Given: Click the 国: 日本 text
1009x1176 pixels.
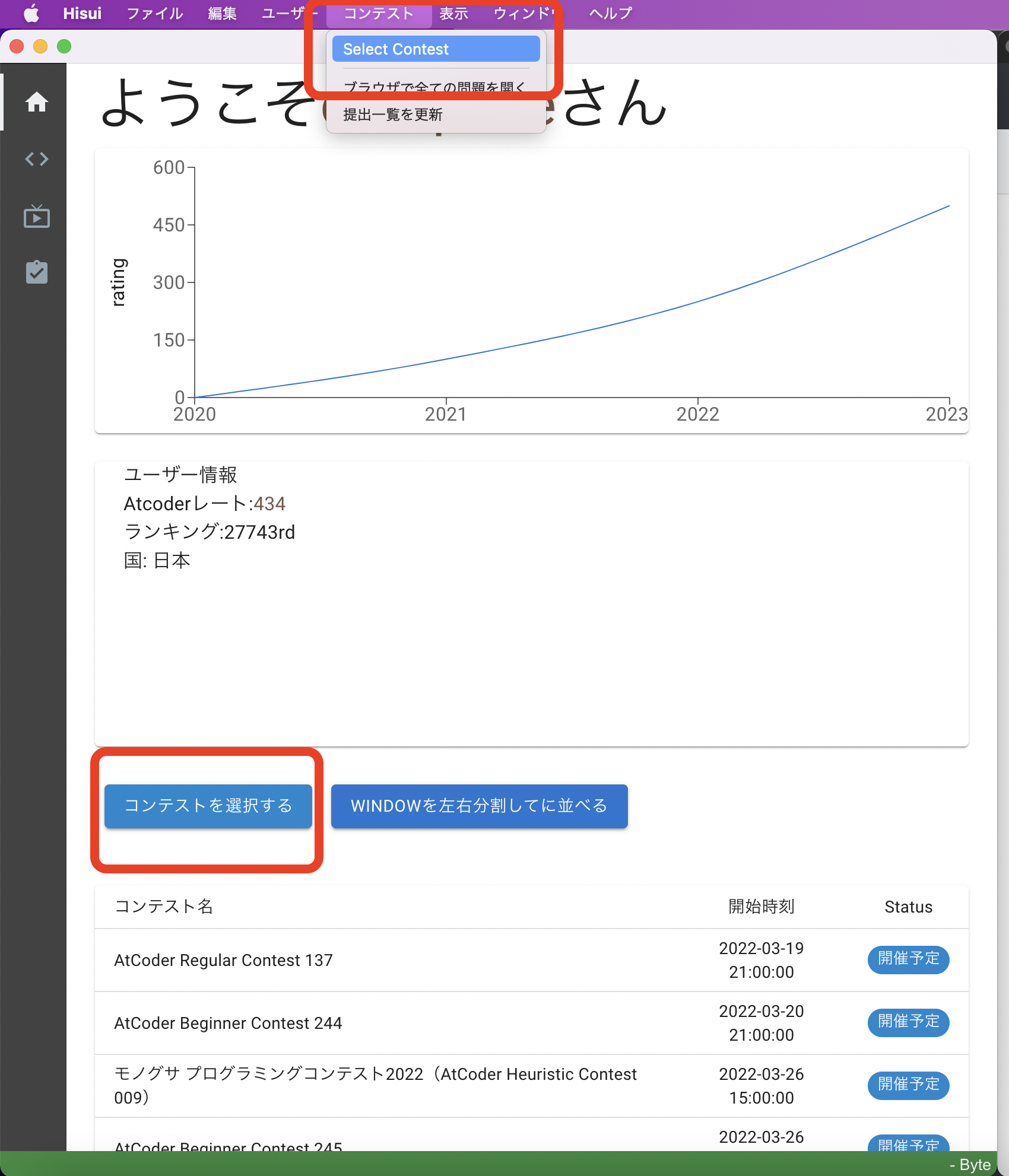Looking at the screenshot, I should (157, 560).
